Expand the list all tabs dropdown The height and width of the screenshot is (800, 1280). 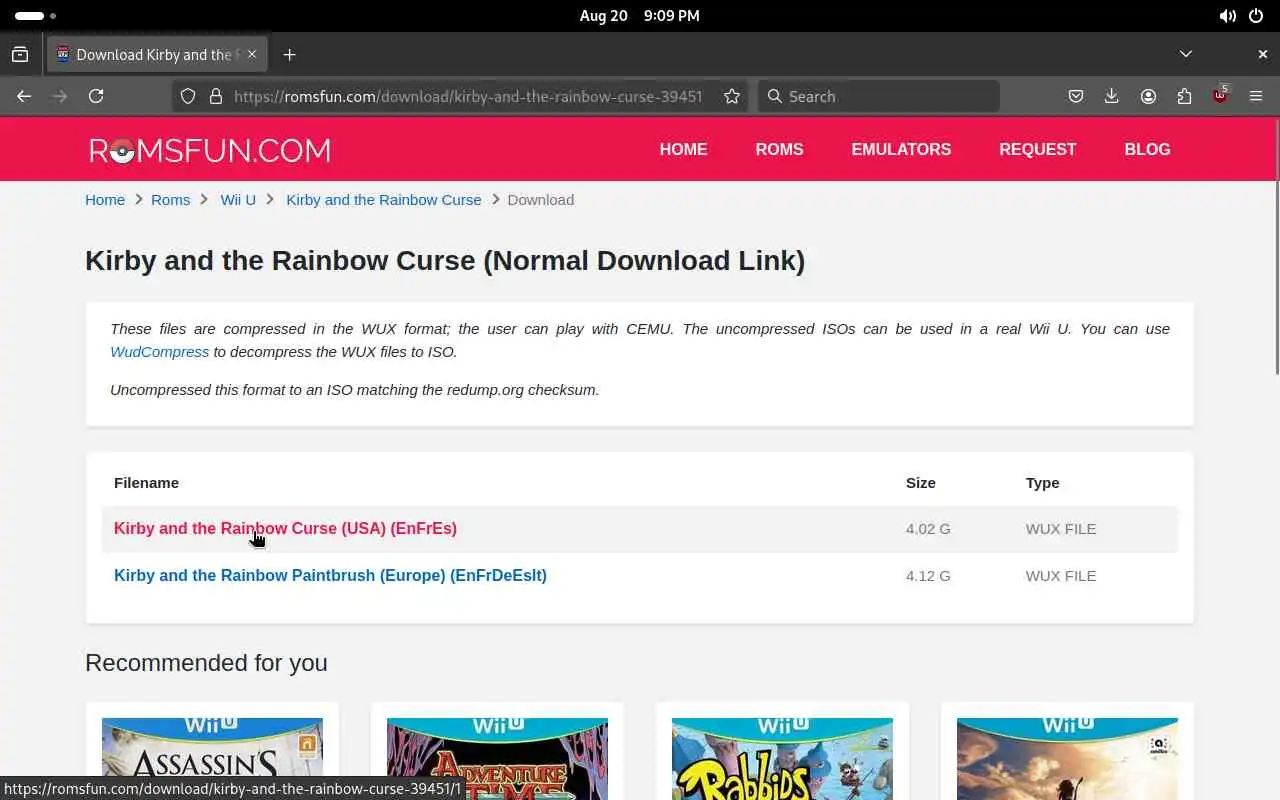pos(1185,54)
